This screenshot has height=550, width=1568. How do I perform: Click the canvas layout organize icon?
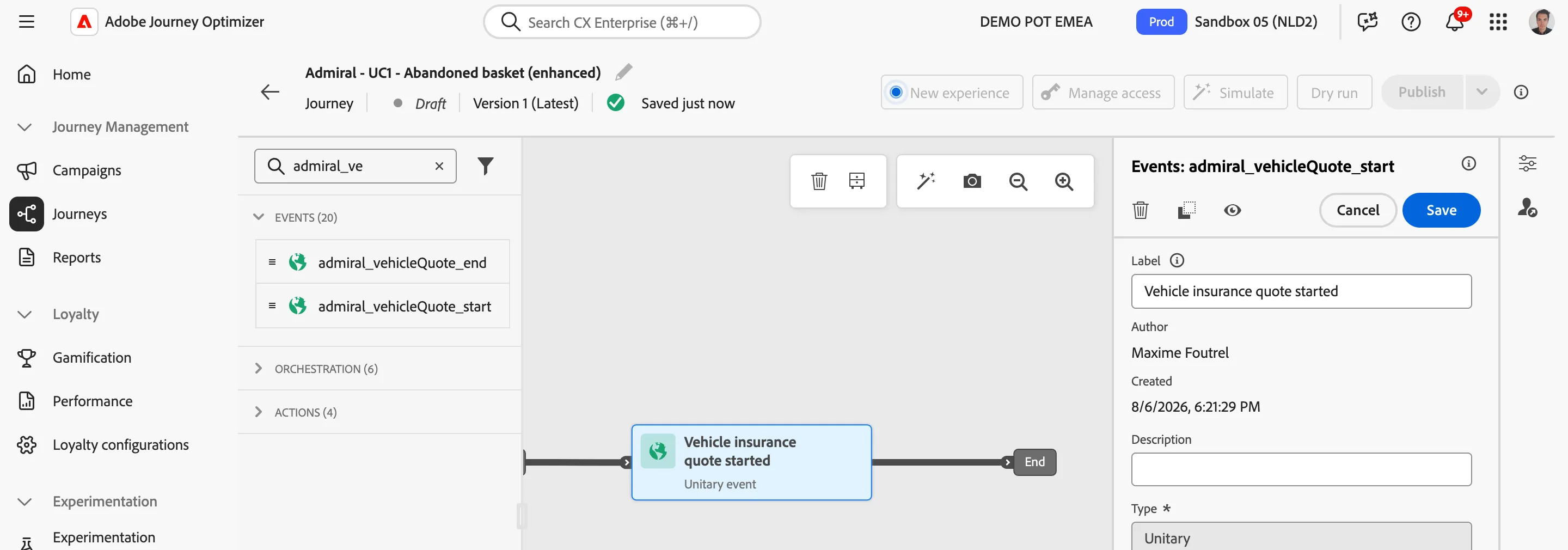857,181
